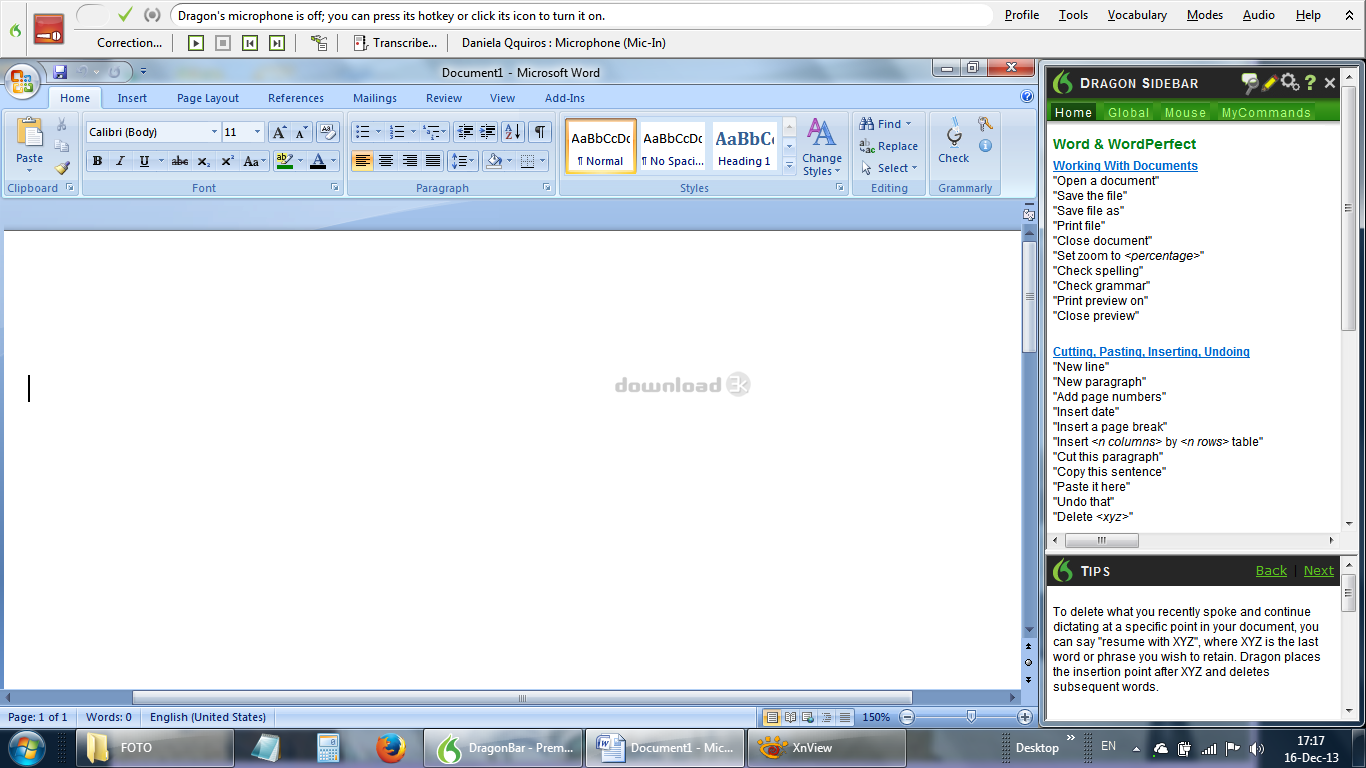
Task: Open References ribbon tab
Action: pyautogui.click(x=296, y=98)
